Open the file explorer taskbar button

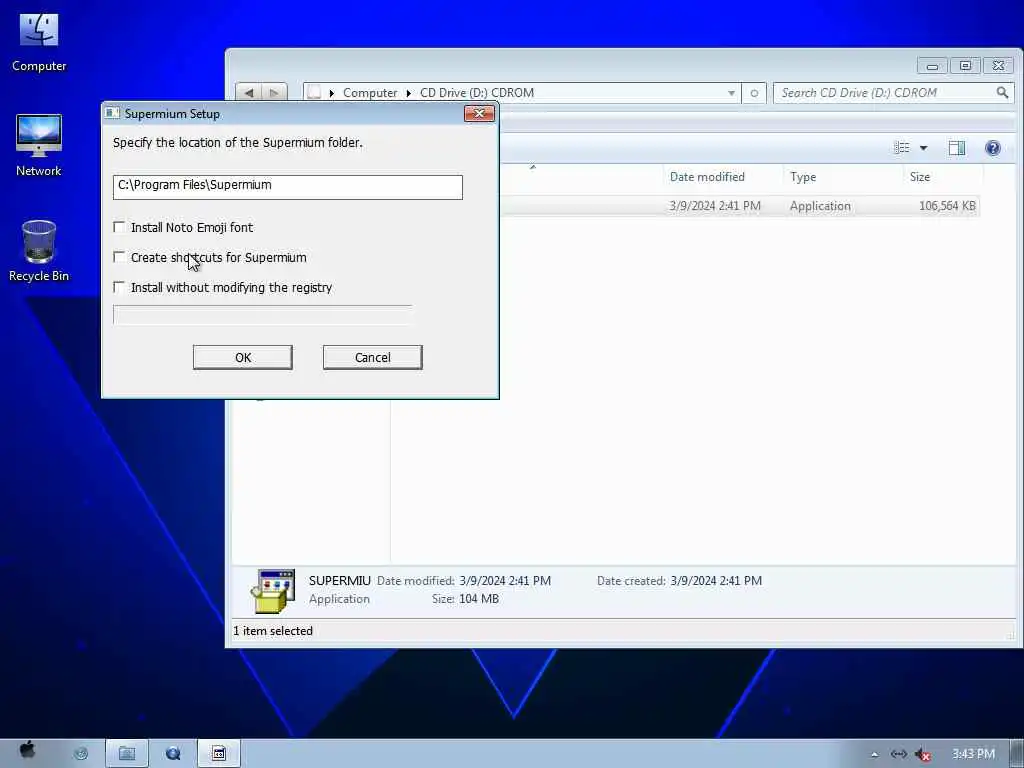[x=127, y=753]
